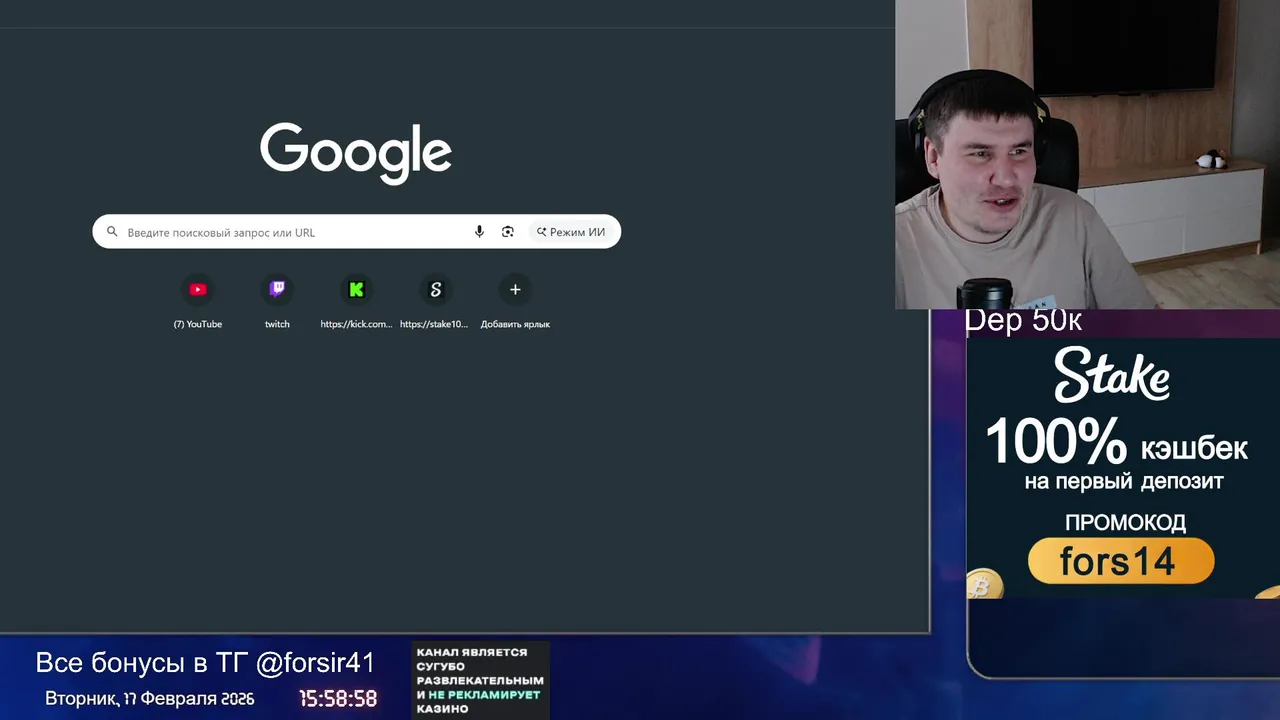
Task: Click the fors14 promo code button
Action: coord(1121,561)
